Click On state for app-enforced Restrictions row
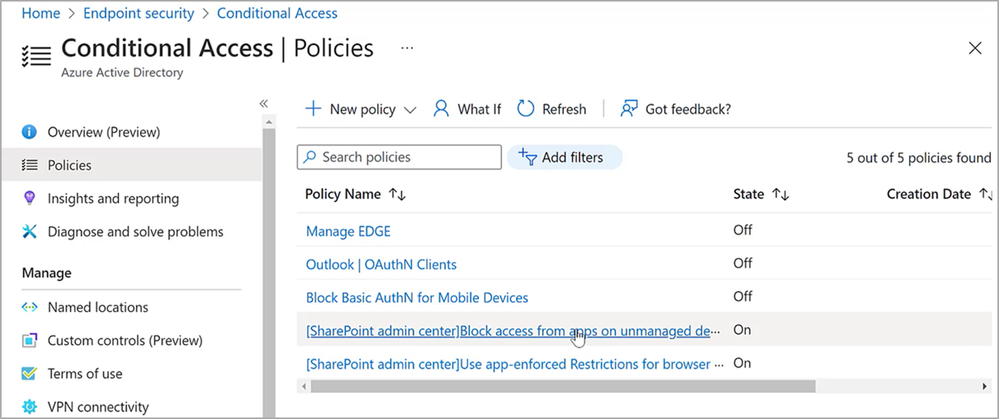Screen dimensions: 999x419 point(742,363)
